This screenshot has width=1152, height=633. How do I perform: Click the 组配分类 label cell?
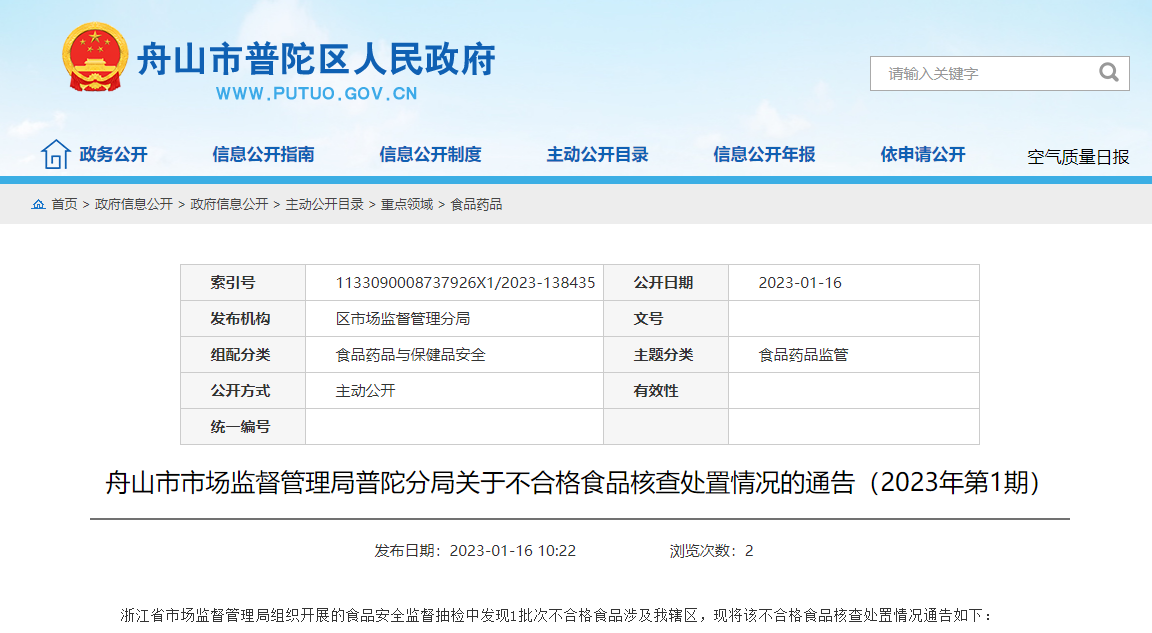coord(243,355)
